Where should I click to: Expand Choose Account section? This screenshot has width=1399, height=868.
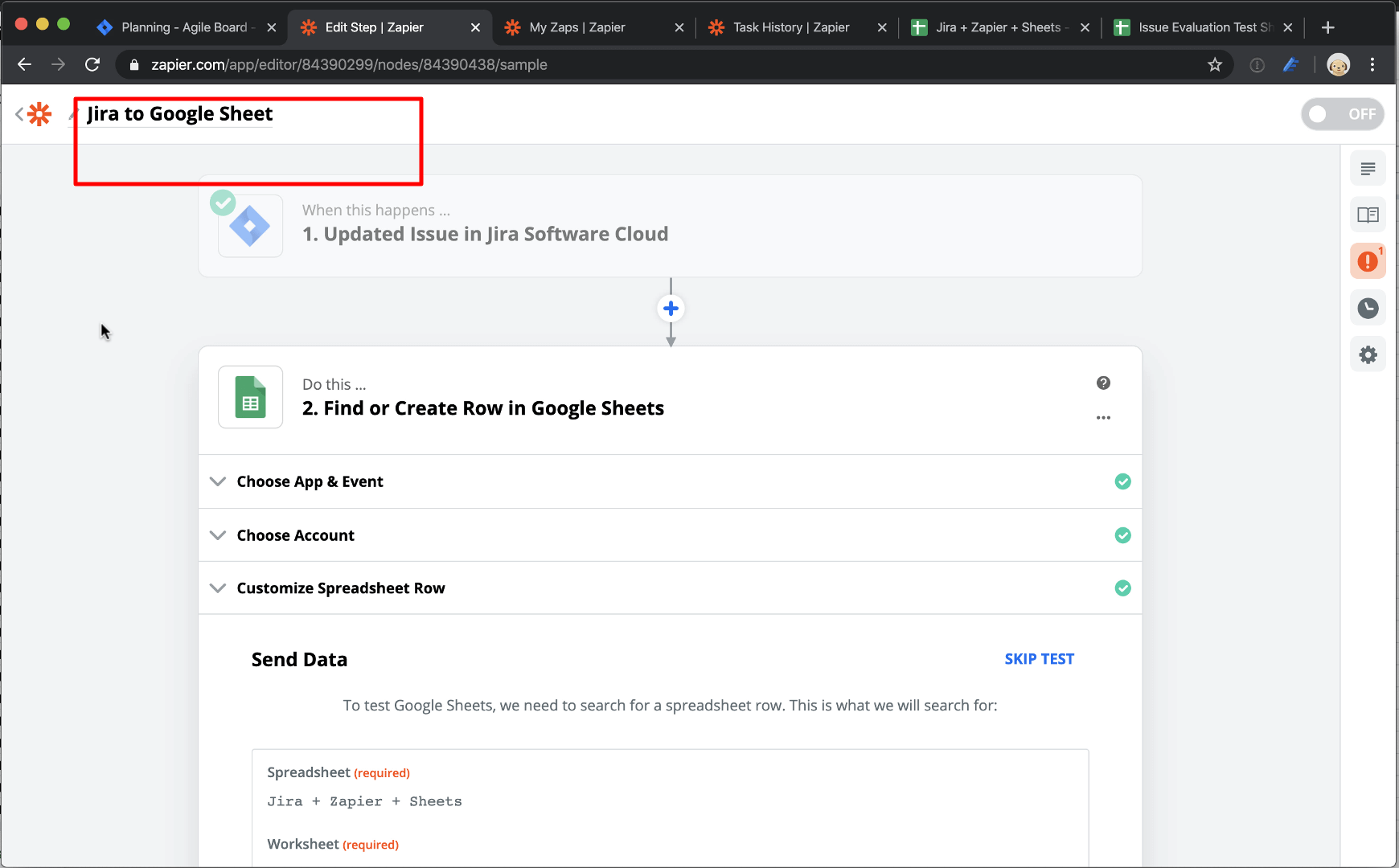pos(670,535)
